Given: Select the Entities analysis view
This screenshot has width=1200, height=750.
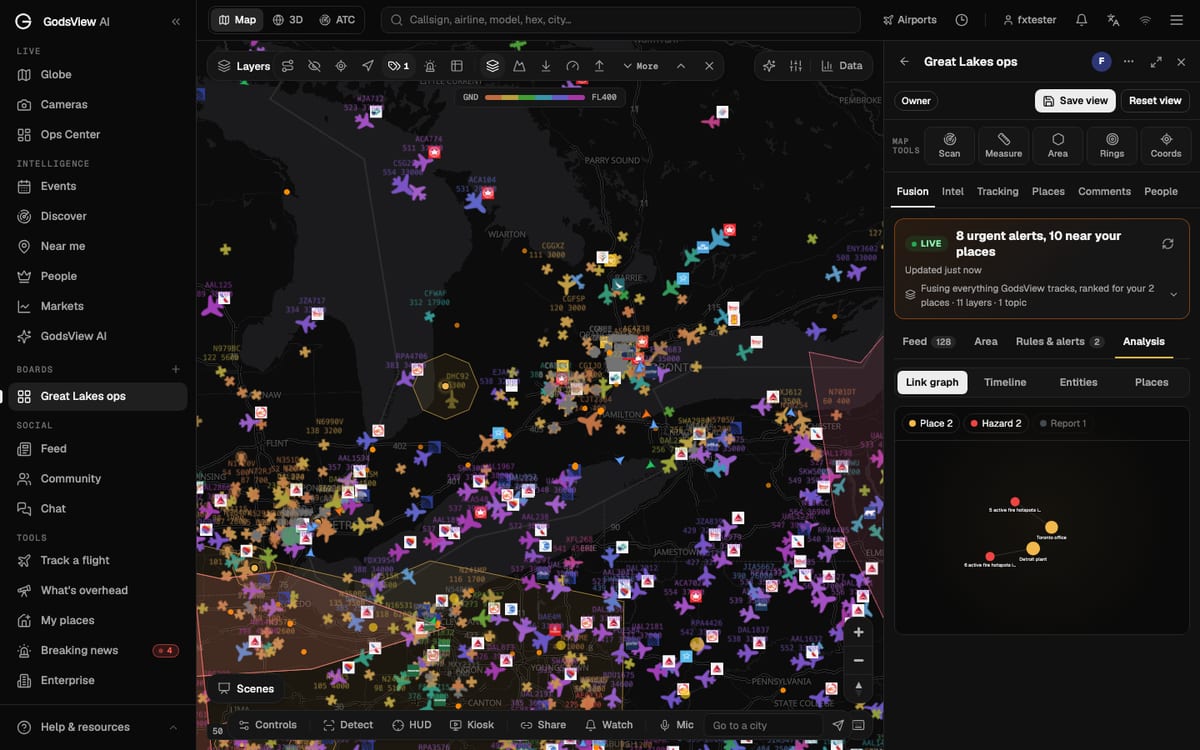Looking at the screenshot, I should coord(1078,382).
